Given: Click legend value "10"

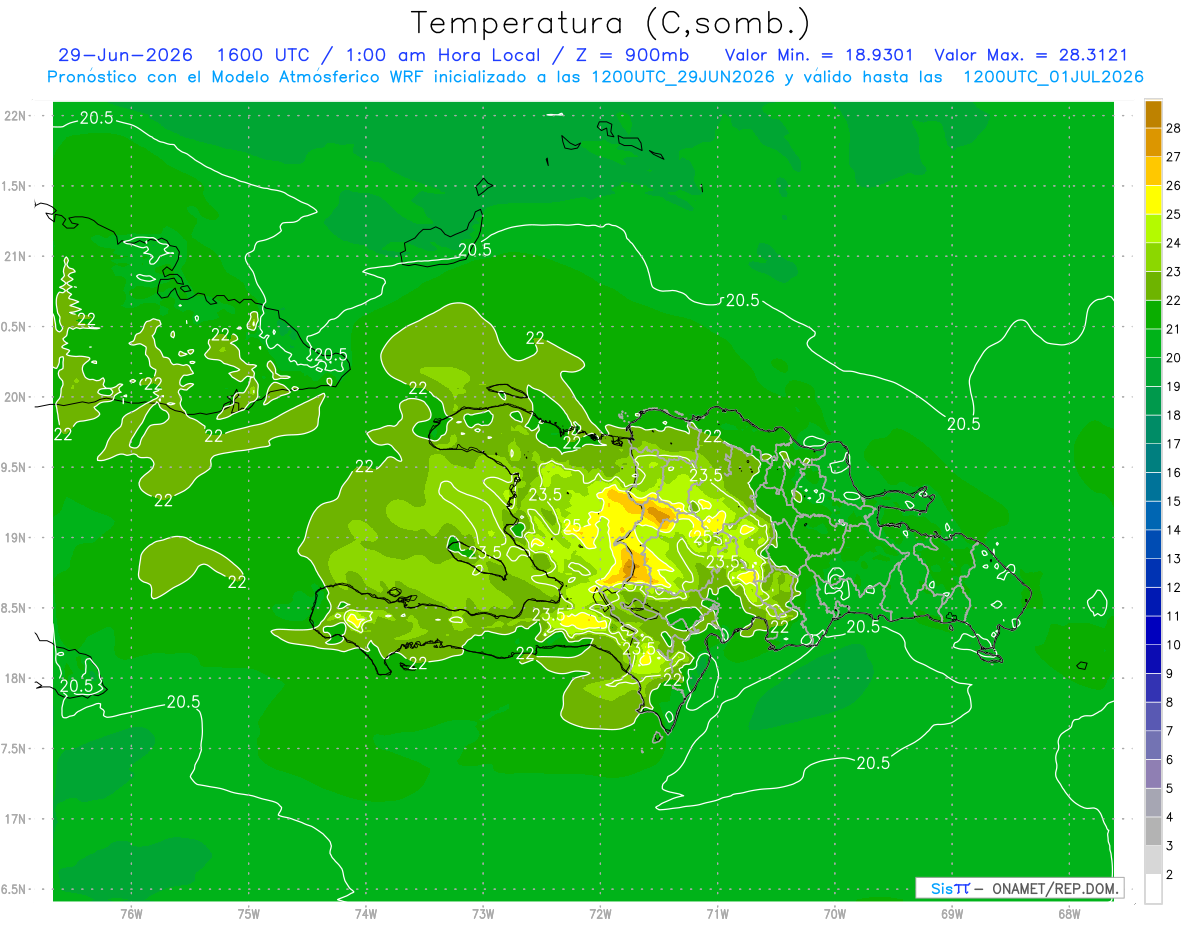Looking at the screenshot, I should coord(1174,645).
